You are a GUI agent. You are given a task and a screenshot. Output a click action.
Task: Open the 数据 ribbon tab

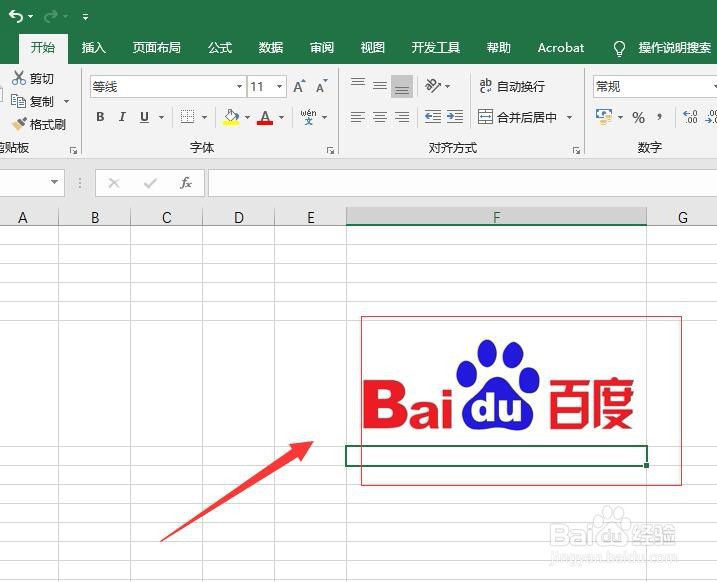271,48
